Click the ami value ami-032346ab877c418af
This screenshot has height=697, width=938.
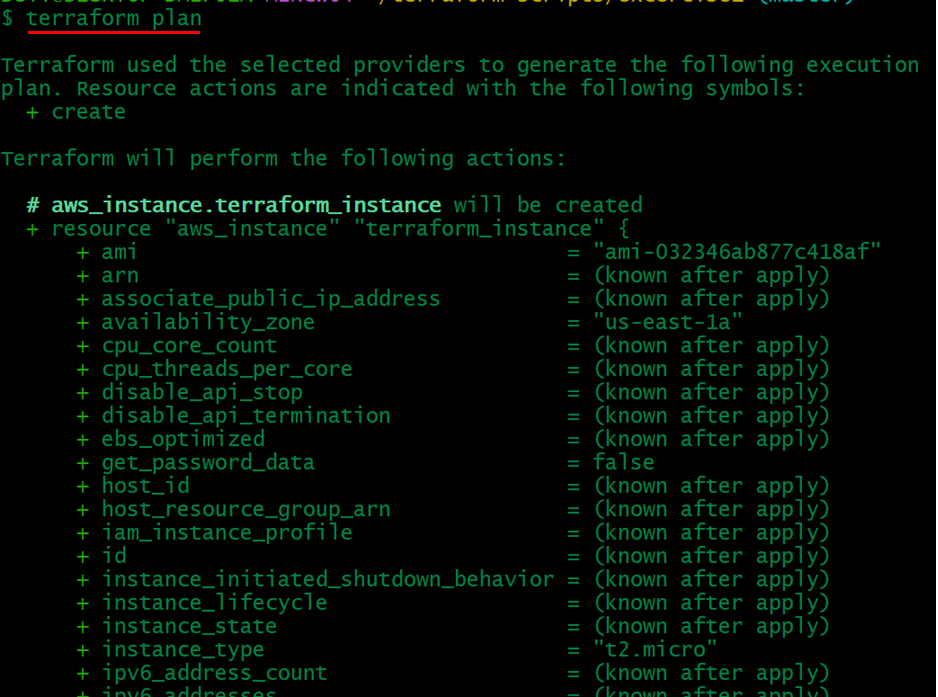click(736, 252)
